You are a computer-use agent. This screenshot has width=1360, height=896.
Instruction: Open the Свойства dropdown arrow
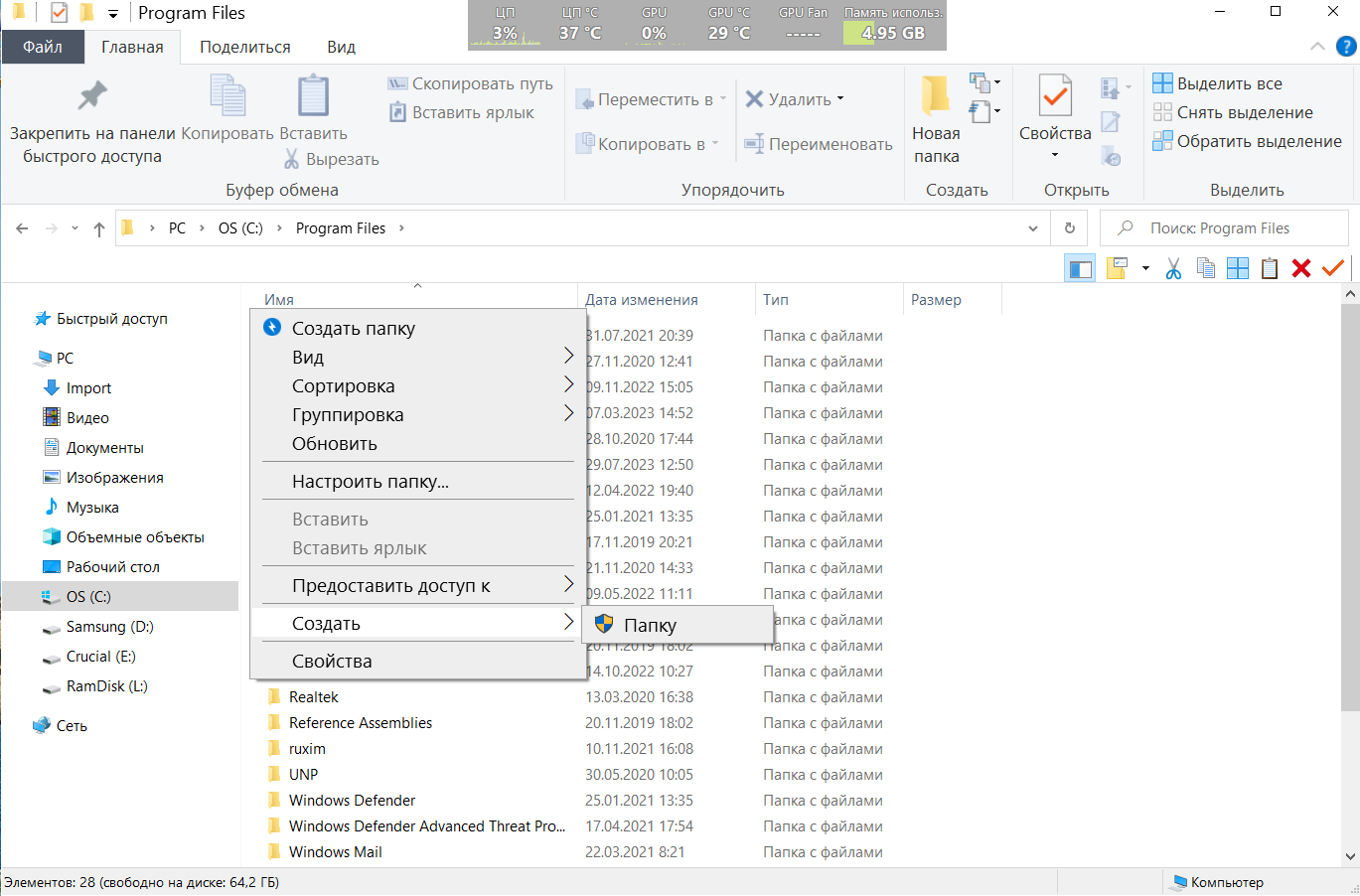pos(1055,155)
